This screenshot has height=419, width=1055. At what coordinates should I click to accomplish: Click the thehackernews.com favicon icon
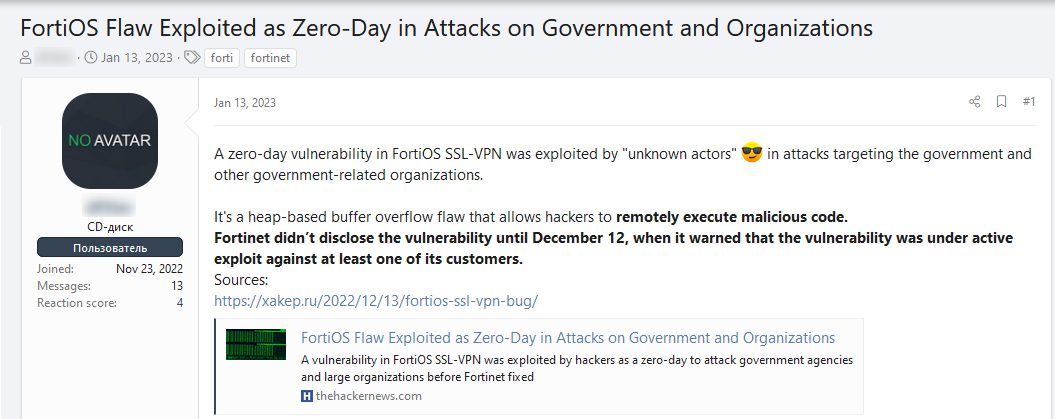tap(307, 396)
